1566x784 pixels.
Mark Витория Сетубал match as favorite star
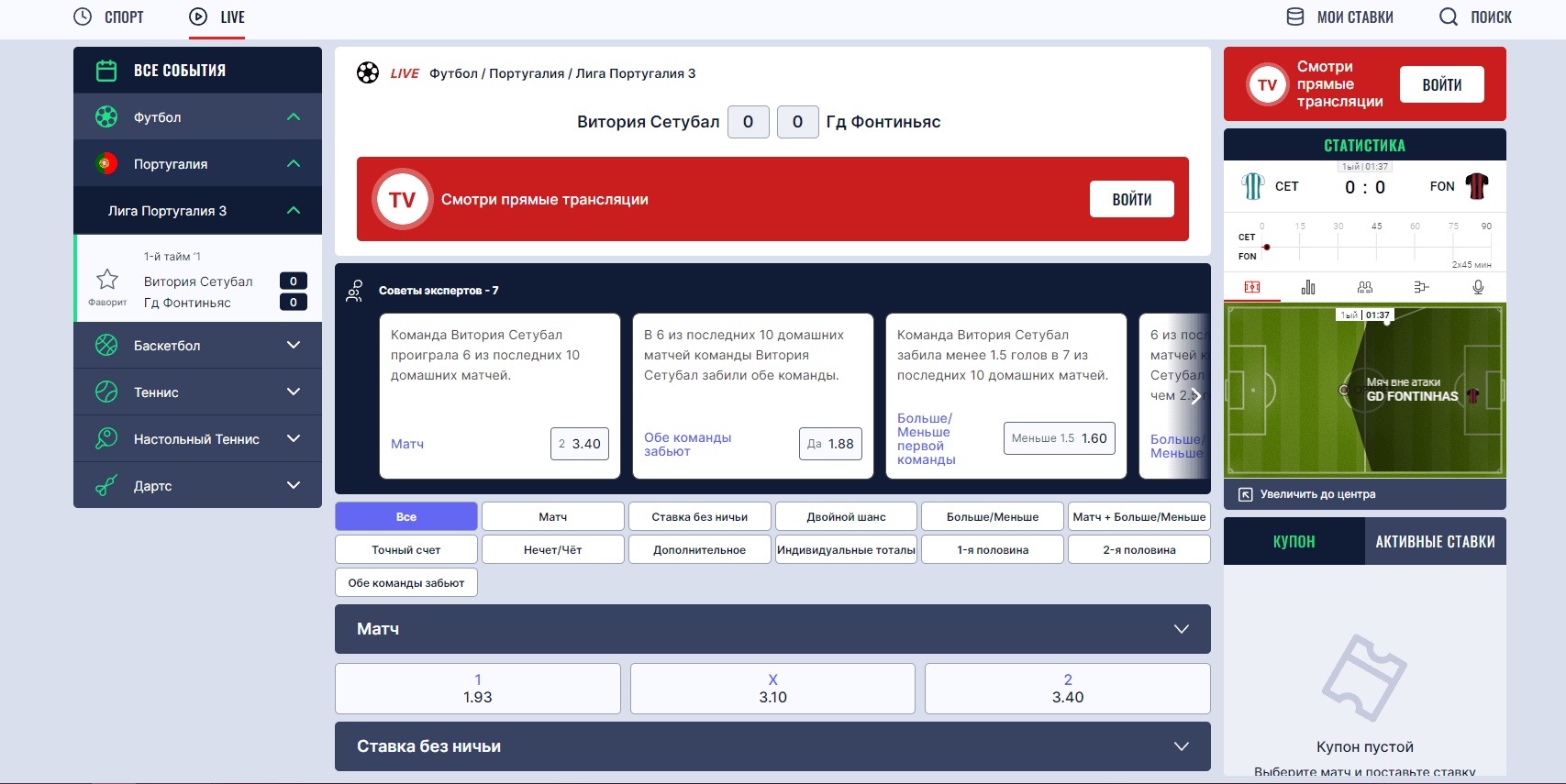pos(107,279)
